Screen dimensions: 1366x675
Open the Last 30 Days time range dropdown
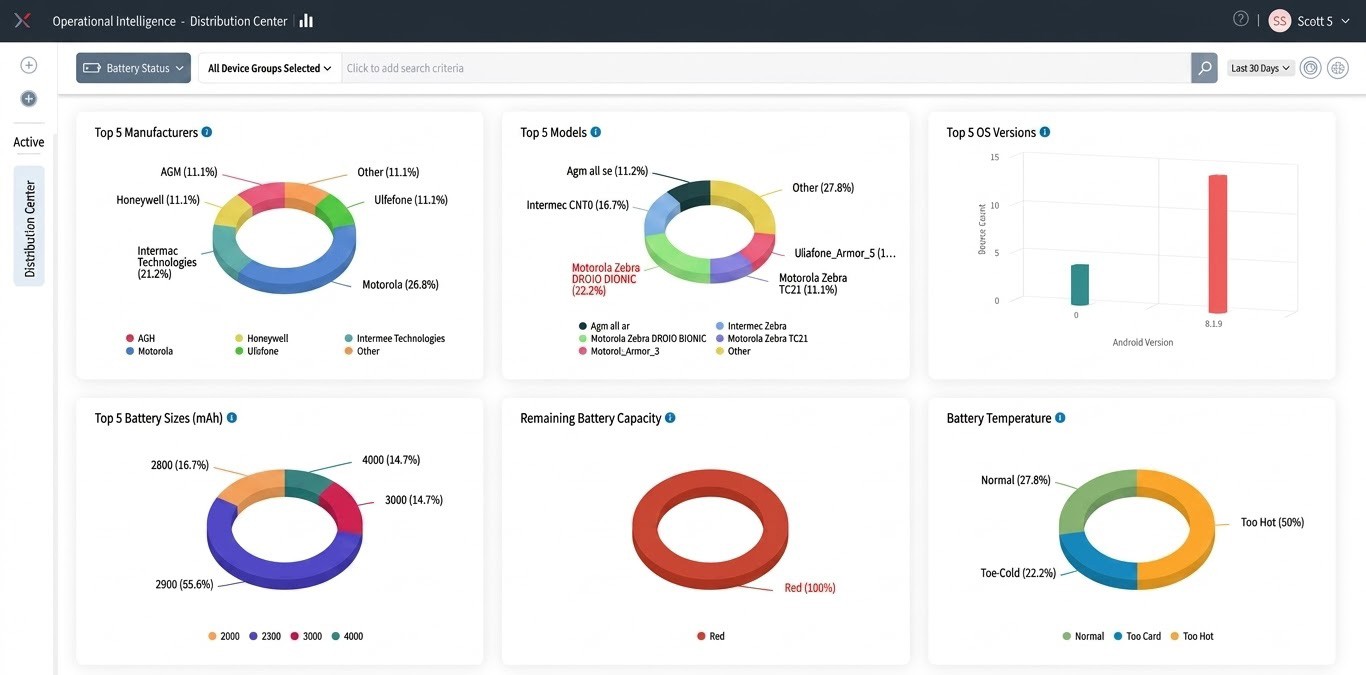(x=1261, y=68)
